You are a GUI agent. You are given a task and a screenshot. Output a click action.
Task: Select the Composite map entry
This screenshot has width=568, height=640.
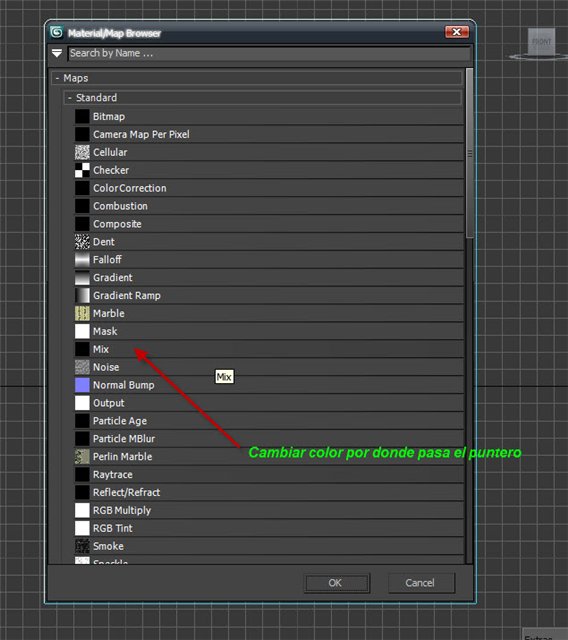pyautogui.click(x=269, y=224)
